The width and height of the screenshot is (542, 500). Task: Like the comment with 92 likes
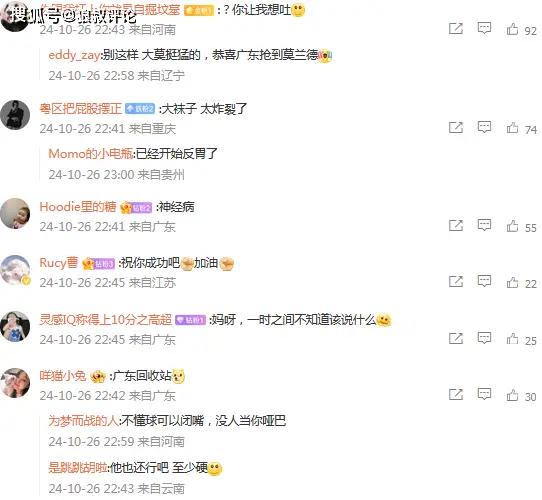[x=512, y=29]
